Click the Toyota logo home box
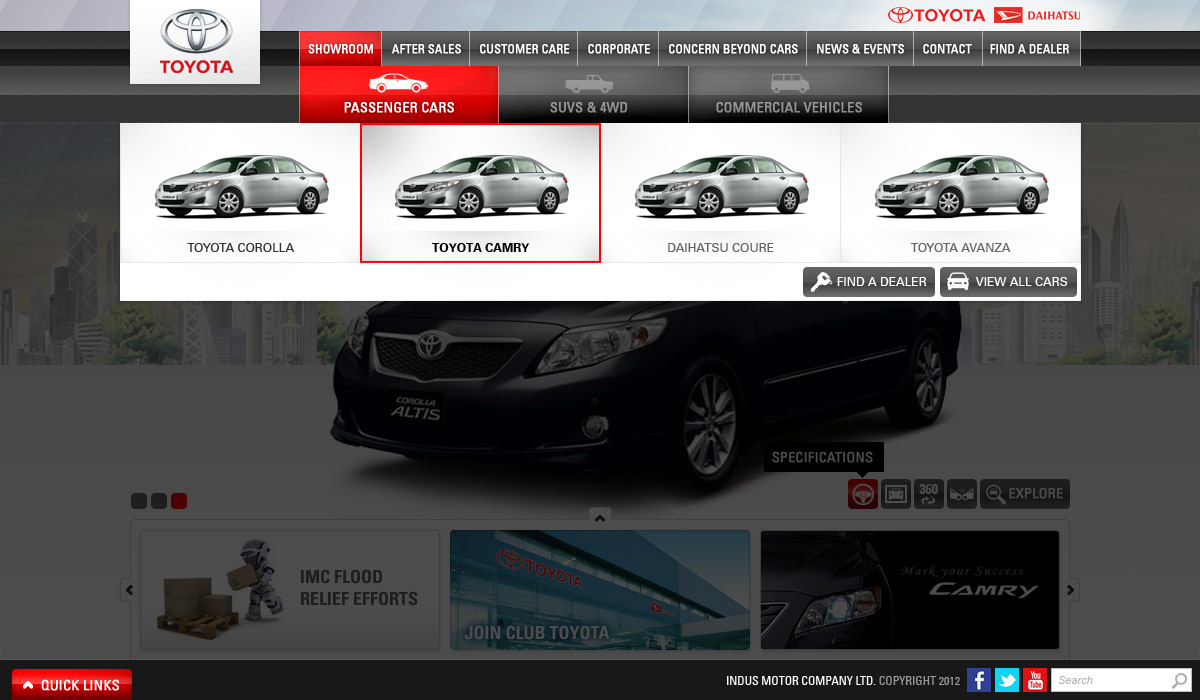1200x700 pixels. point(195,42)
